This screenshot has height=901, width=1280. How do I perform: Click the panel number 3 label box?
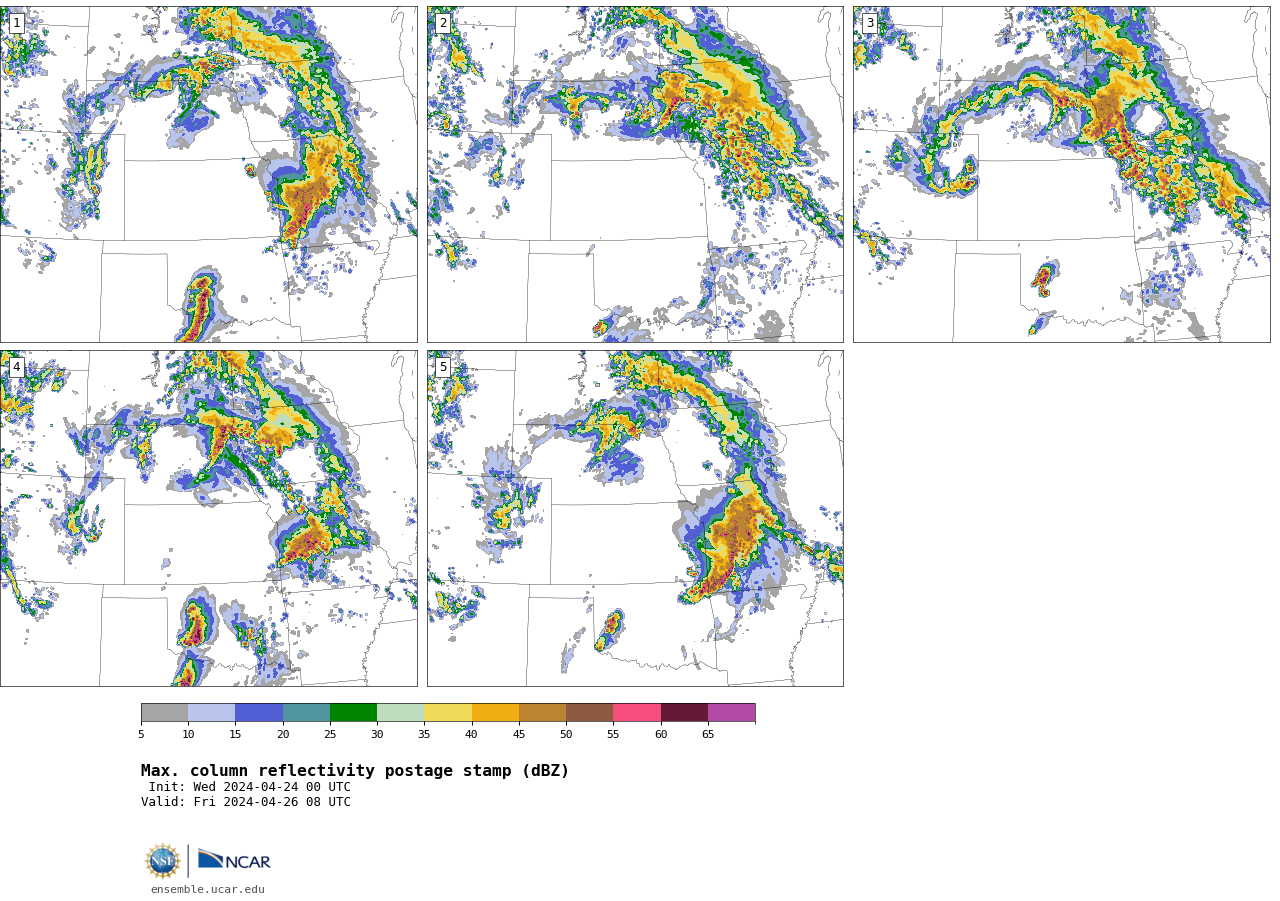click(x=869, y=23)
